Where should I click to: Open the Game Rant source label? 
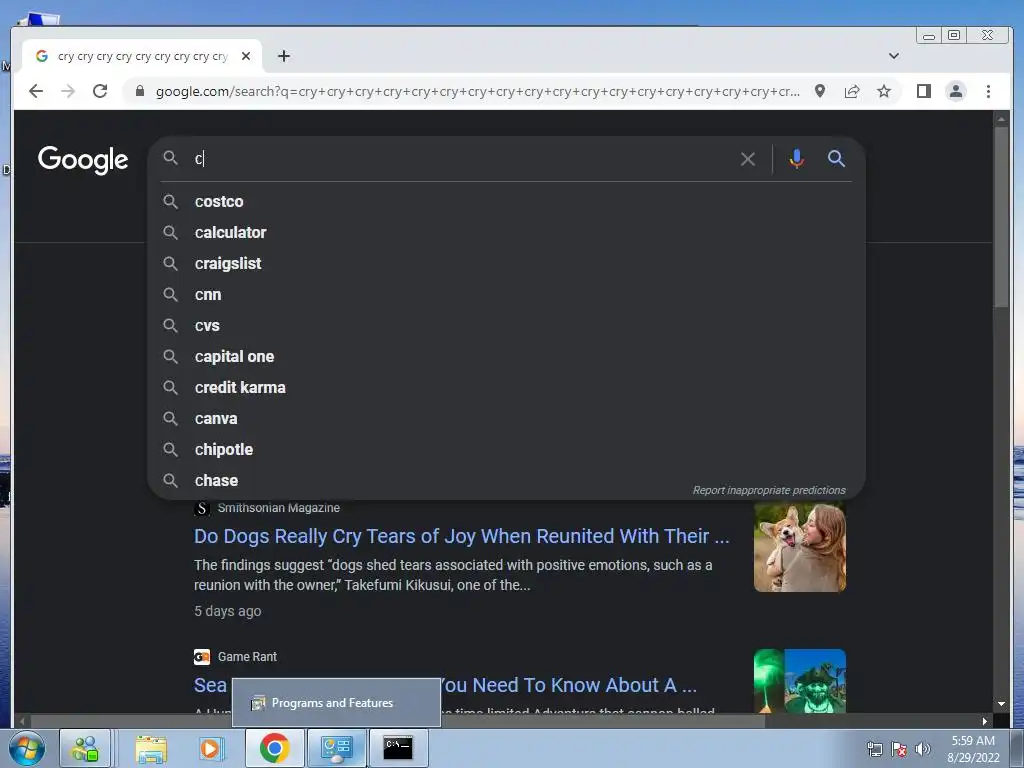[247, 656]
